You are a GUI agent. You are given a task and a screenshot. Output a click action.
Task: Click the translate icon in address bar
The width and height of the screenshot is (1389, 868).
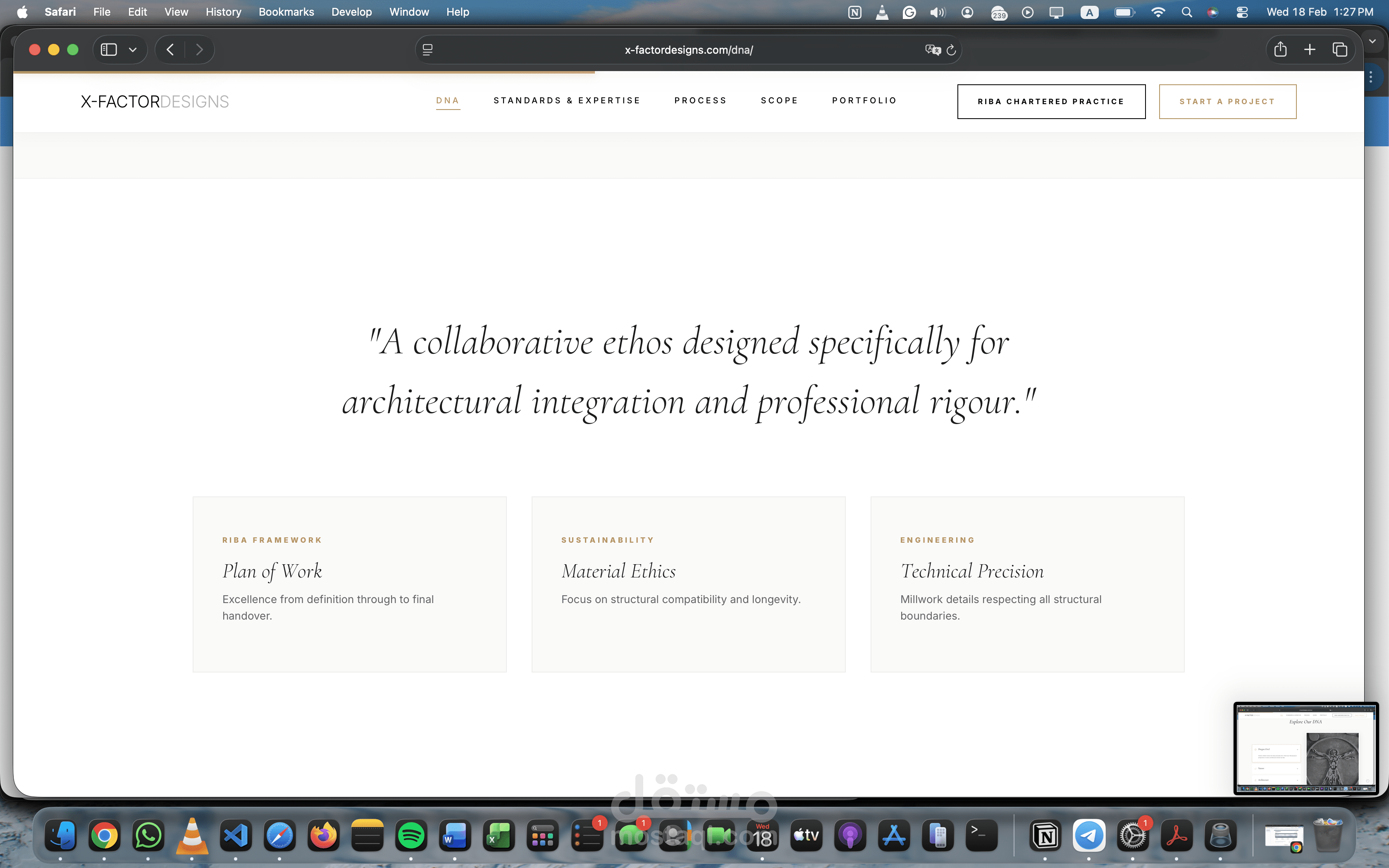click(932, 50)
